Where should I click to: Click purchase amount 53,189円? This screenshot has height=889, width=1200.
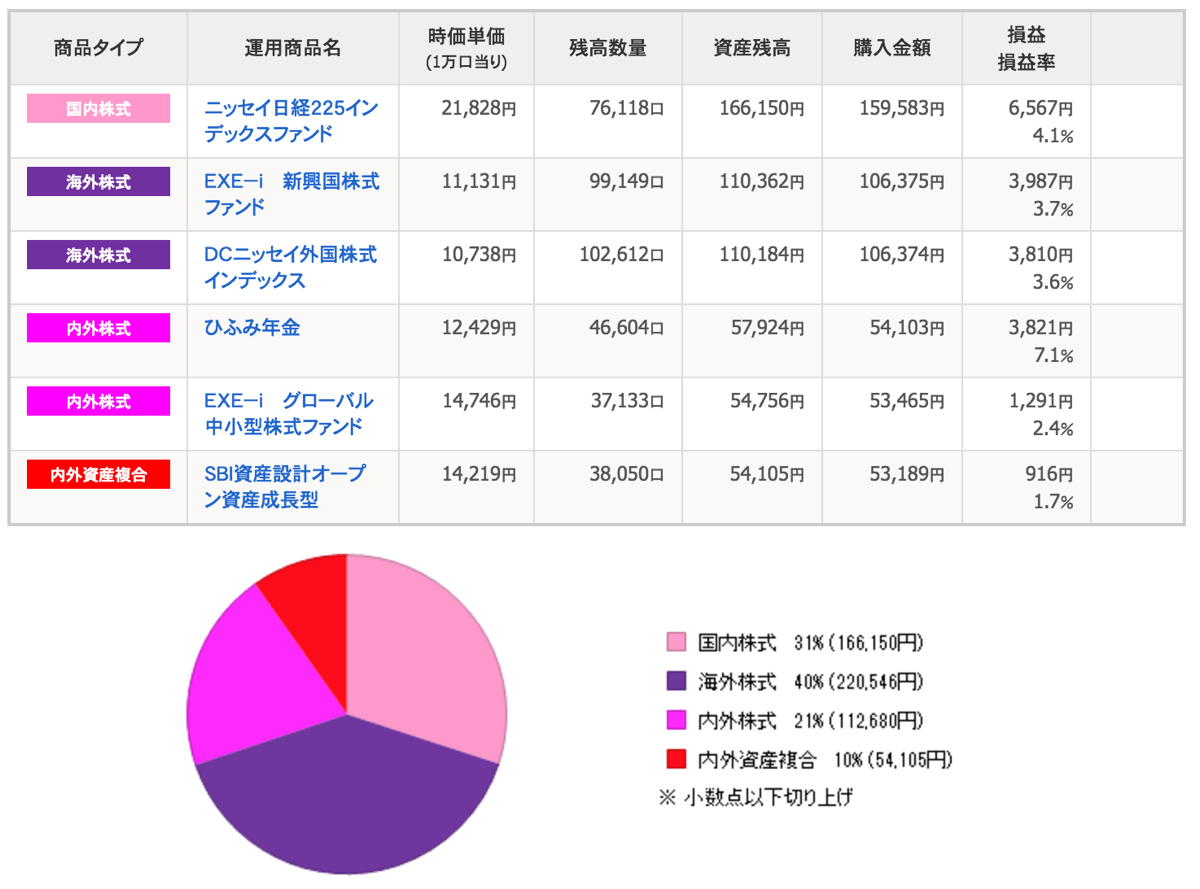[x=907, y=475]
